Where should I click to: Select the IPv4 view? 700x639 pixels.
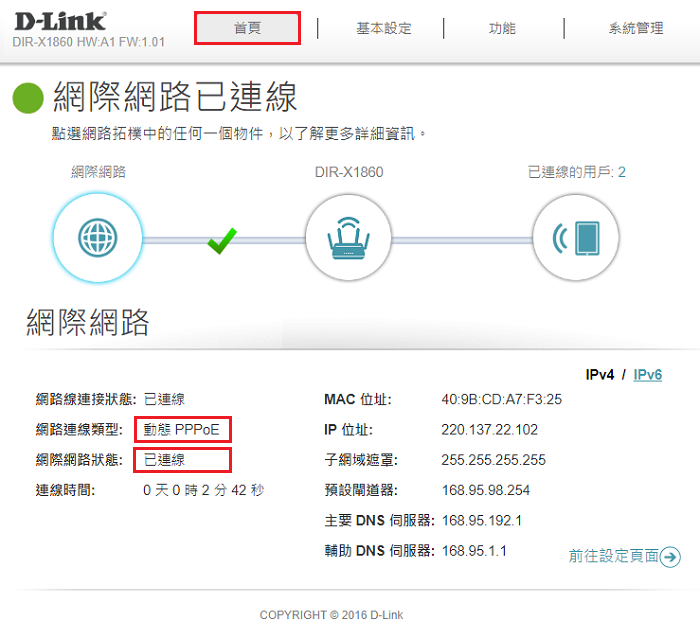click(x=599, y=375)
